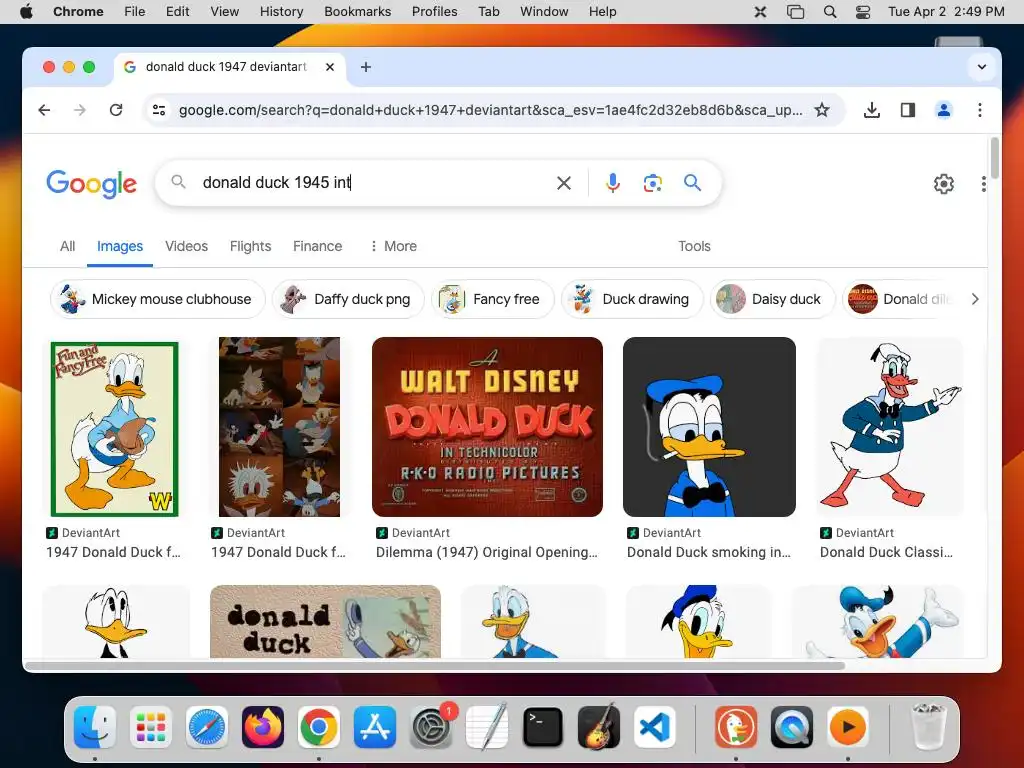The height and width of the screenshot is (768, 1024).
Task: Open the Chrome profile avatar
Action: point(944,110)
